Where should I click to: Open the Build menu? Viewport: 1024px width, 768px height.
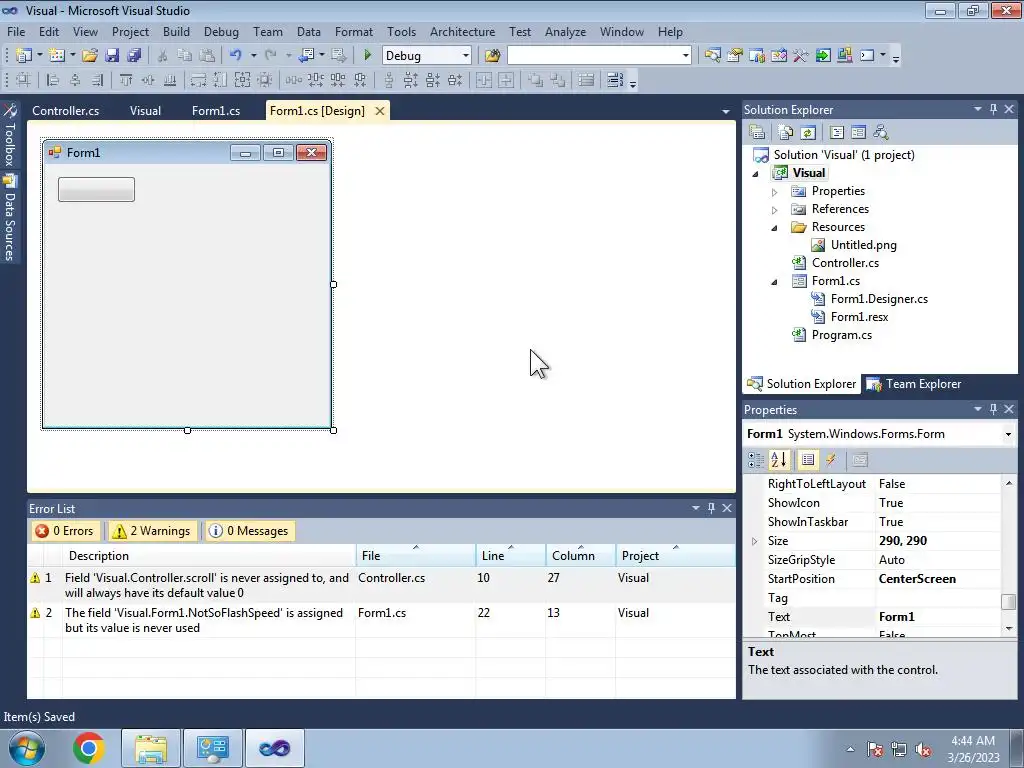pyautogui.click(x=176, y=31)
